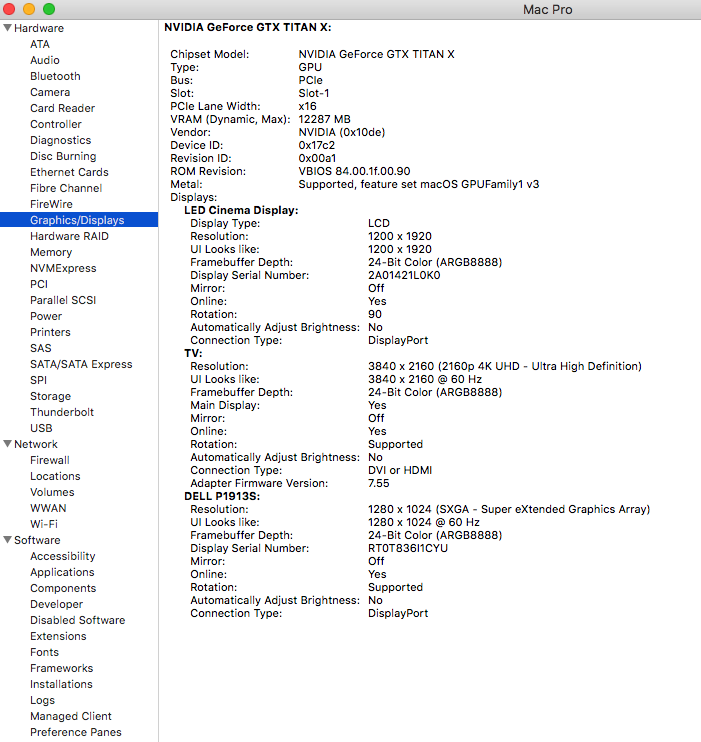
Task: Select Logs in the sidebar
Action: (x=43, y=700)
